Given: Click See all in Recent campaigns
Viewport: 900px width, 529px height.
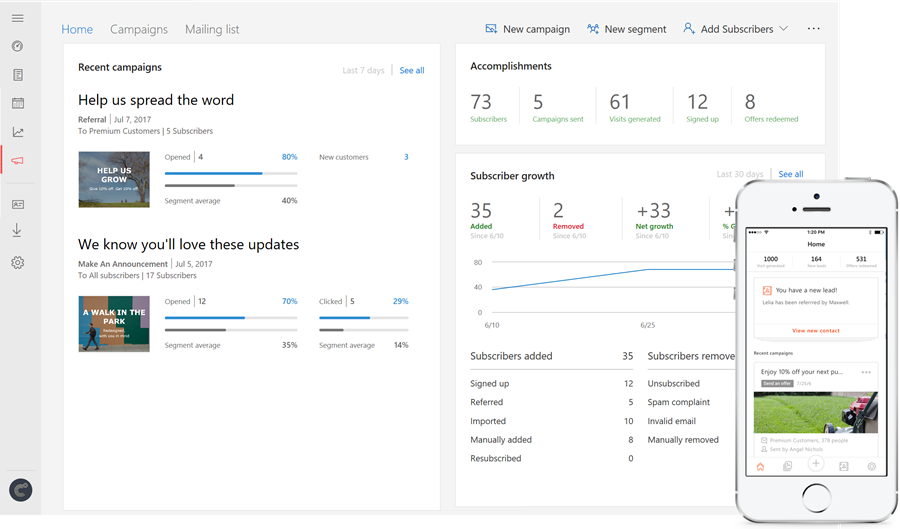Looking at the screenshot, I should (x=412, y=71).
